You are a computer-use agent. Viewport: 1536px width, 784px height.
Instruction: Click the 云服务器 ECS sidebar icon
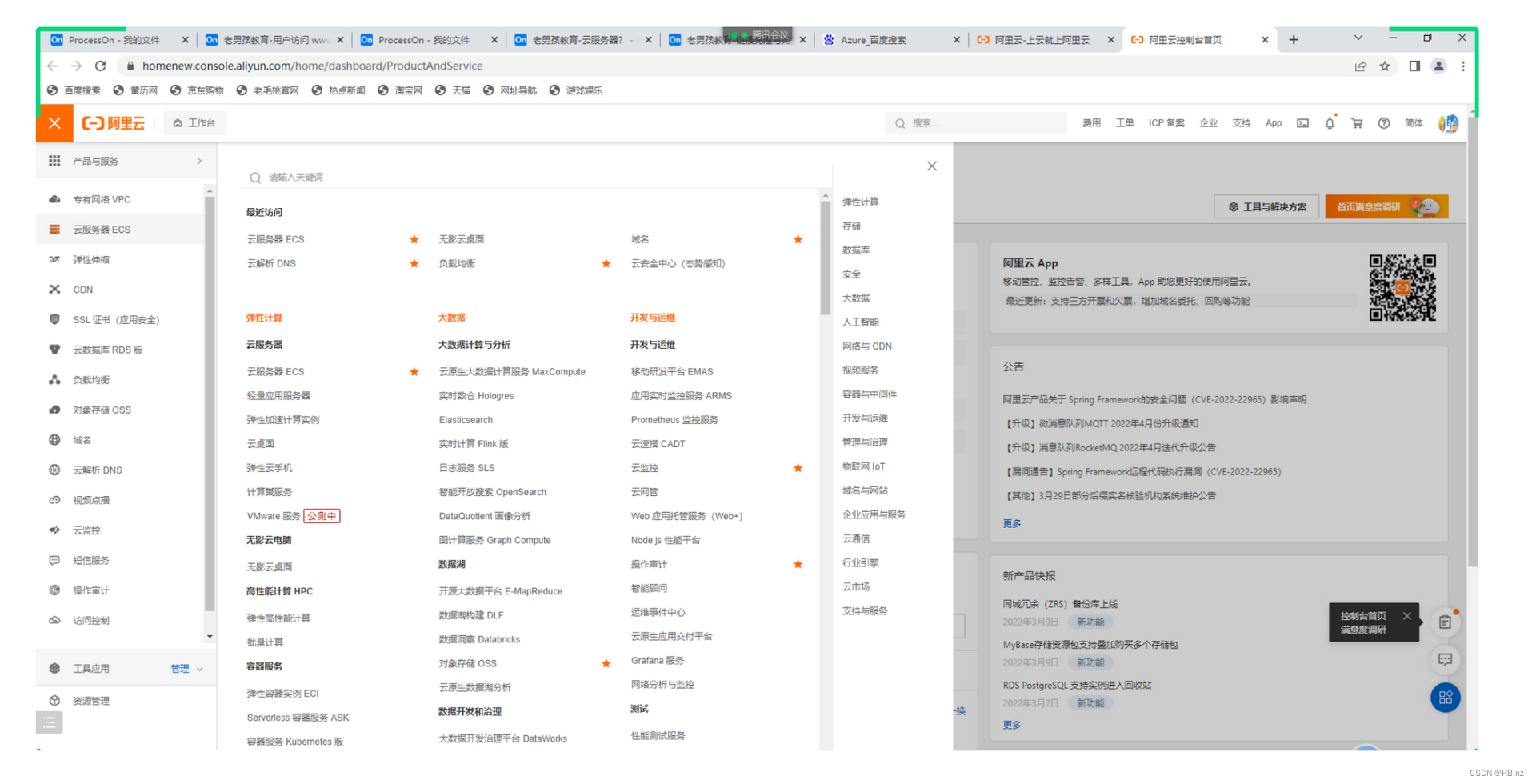click(54, 230)
